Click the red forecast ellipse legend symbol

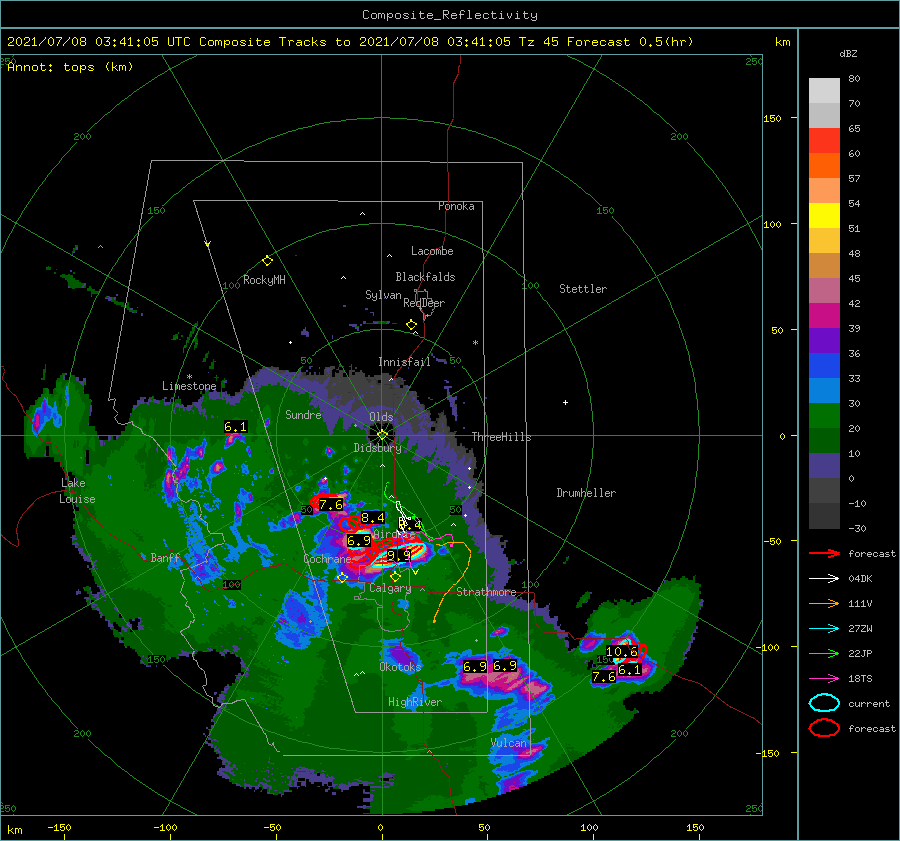click(824, 728)
